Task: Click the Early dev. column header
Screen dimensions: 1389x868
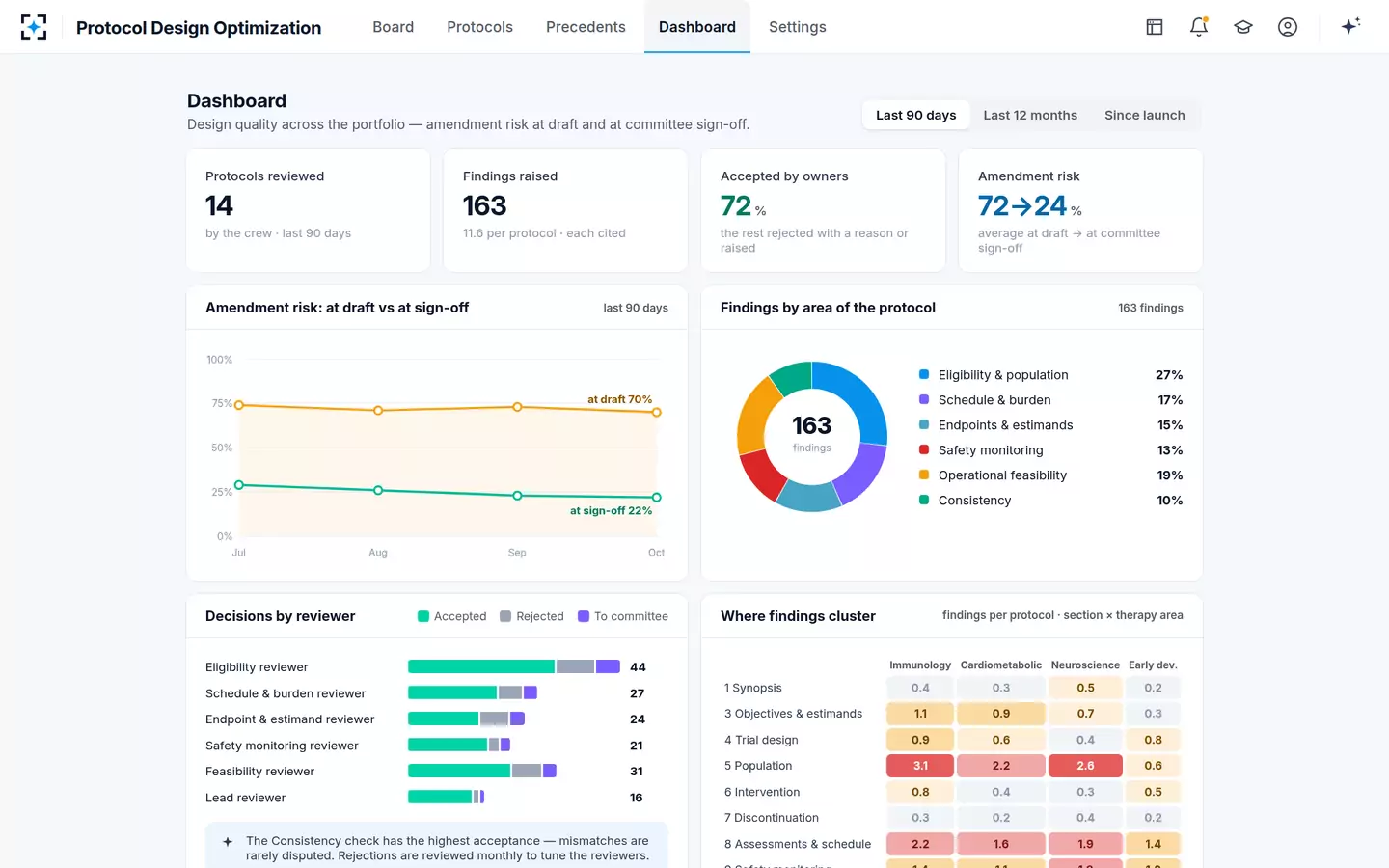Action: tap(1153, 665)
